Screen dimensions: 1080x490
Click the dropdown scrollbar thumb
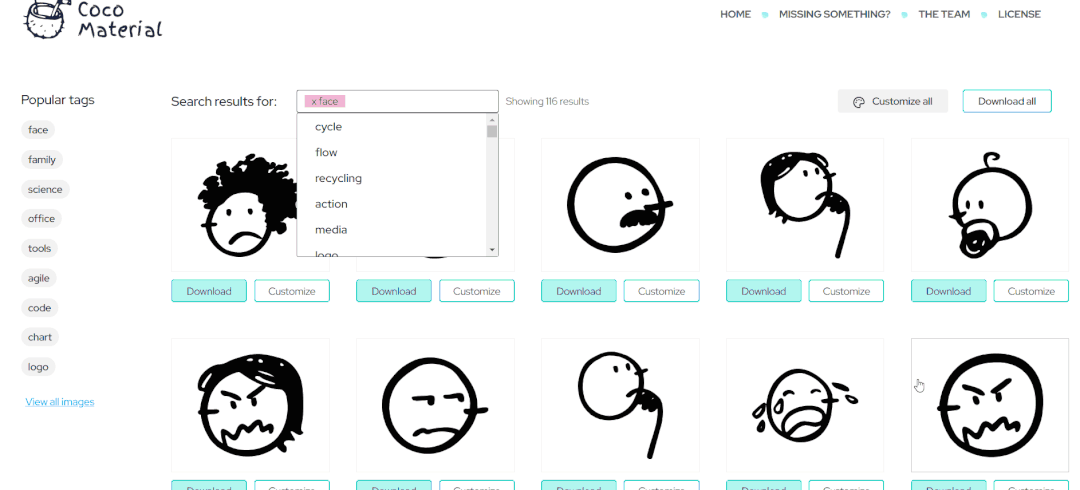[492, 132]
